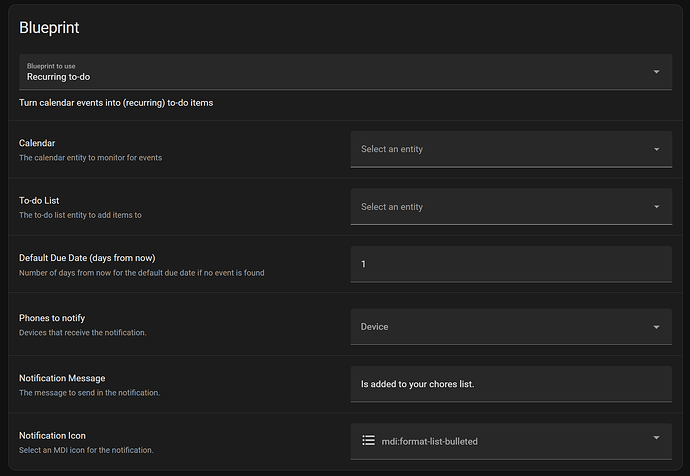690x476 pixels.
Task: Click the Notification Message label
Action: pos(62,378)
